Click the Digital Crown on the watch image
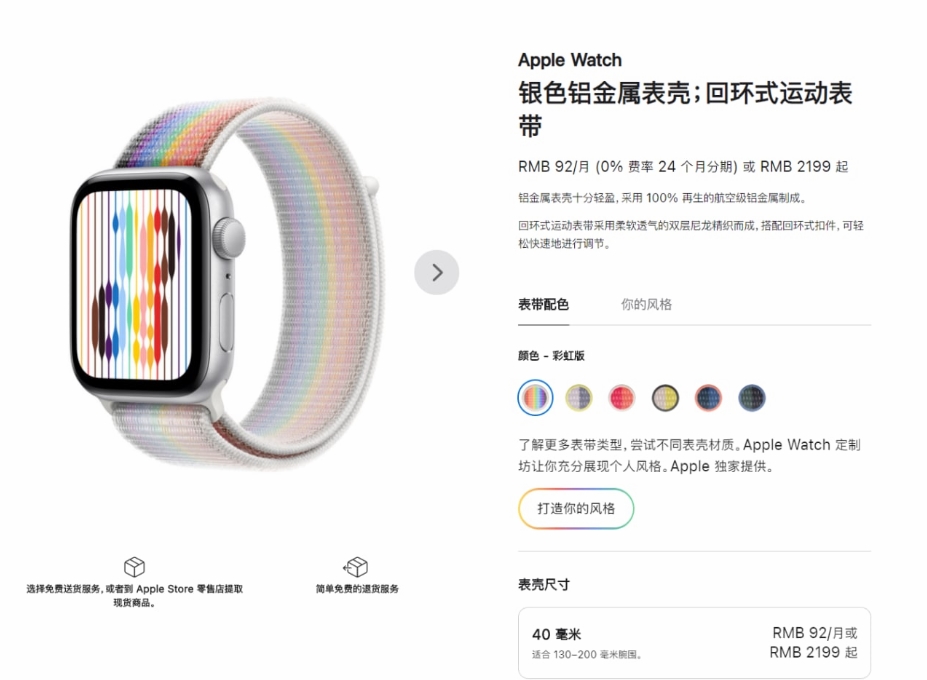The height and width of the screenshot is (680, 927). 229,238
